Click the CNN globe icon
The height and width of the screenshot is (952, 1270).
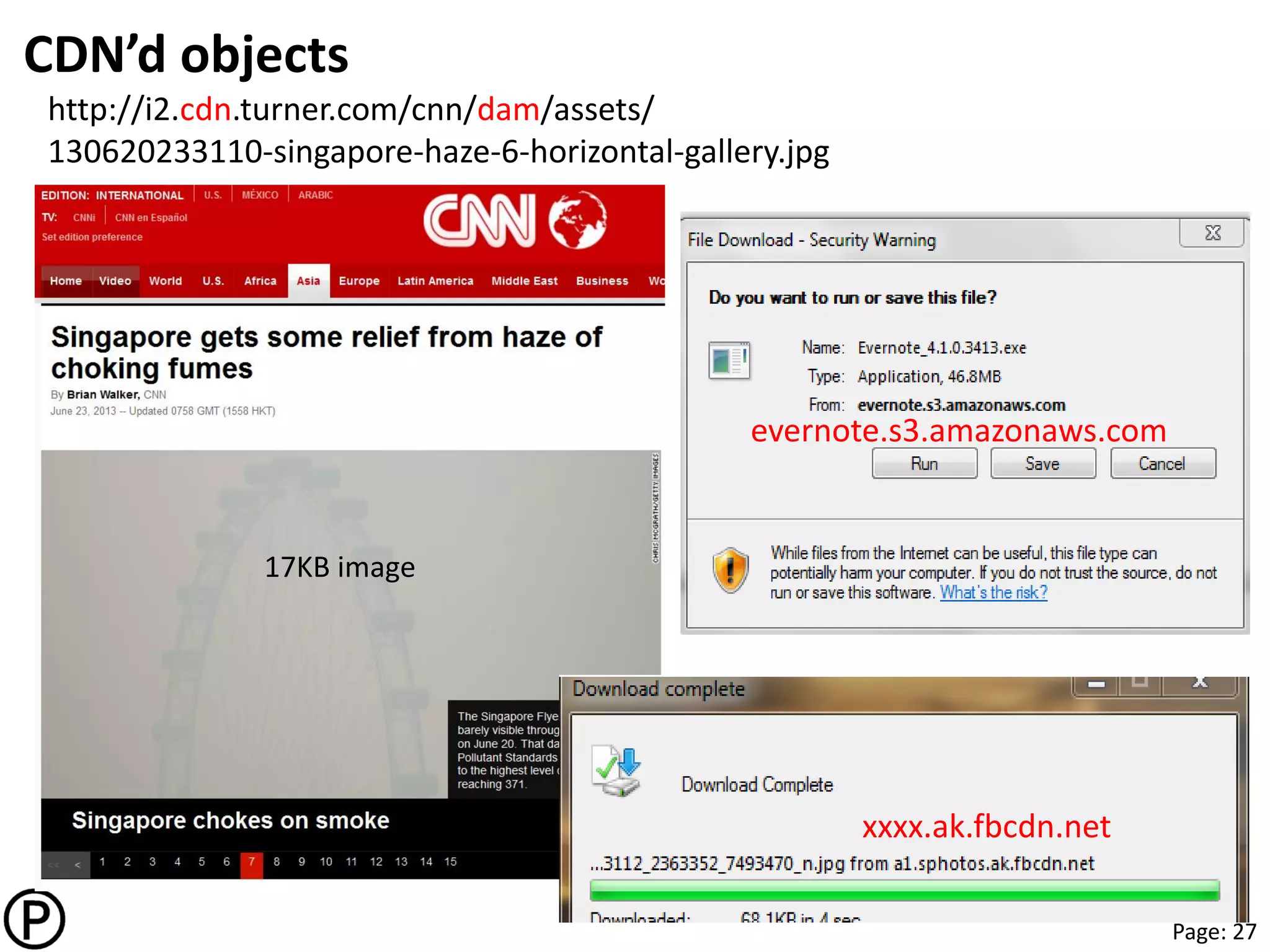click(x=577, y=219)
